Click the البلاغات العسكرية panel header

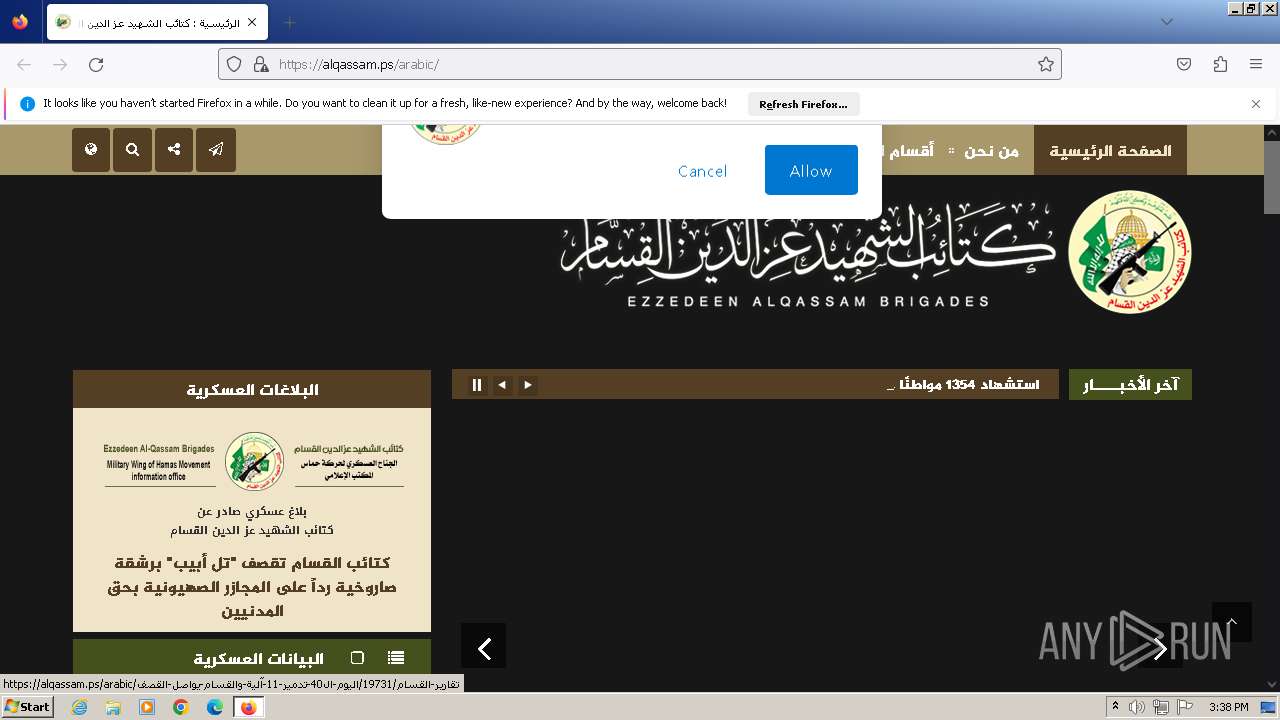tap(252, 389)
